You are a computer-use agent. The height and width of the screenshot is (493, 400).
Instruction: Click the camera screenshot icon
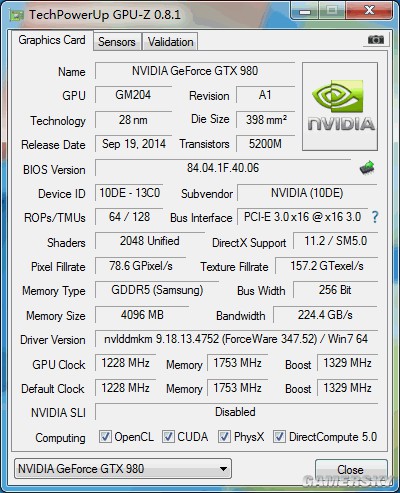376,40
